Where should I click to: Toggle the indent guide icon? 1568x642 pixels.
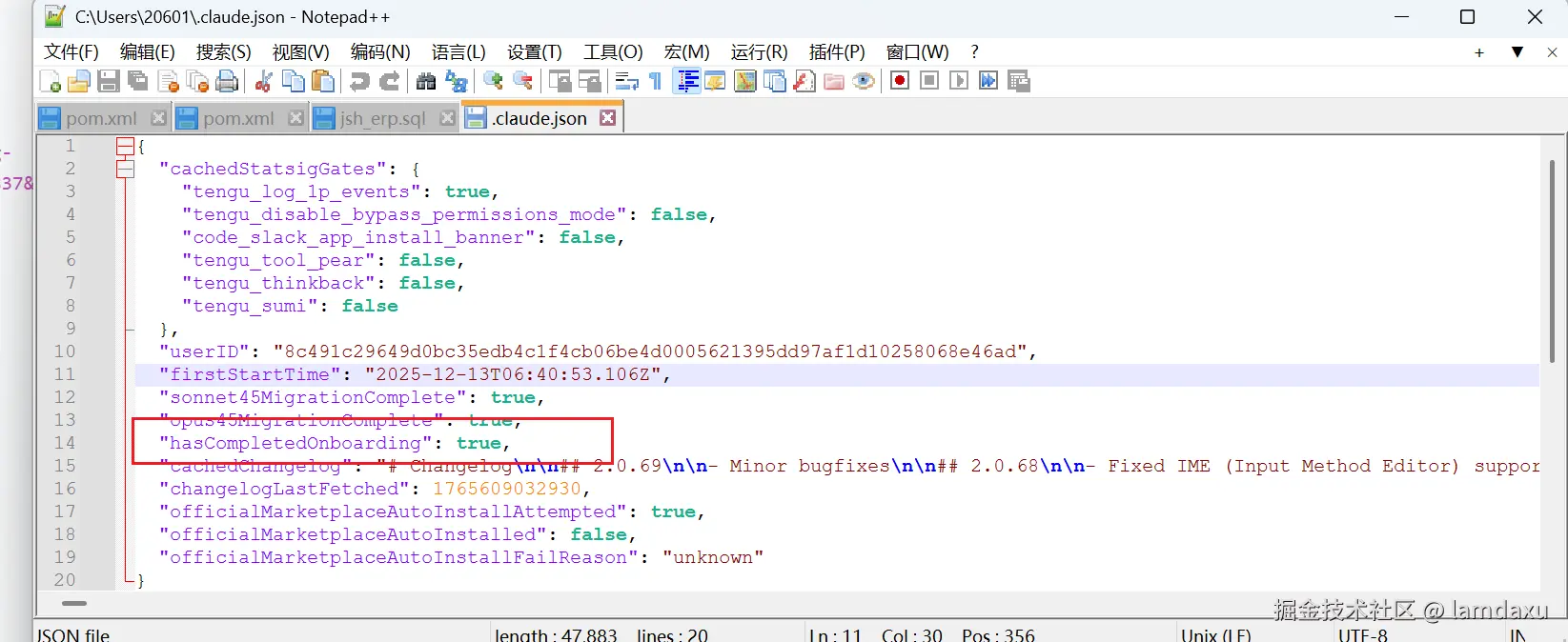coord(687,81)
